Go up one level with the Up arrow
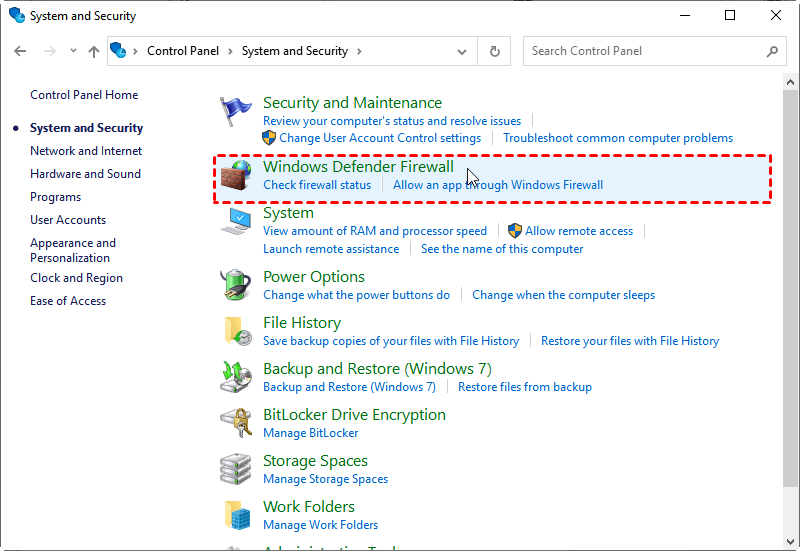800x551 pixels. pos(94,51)
